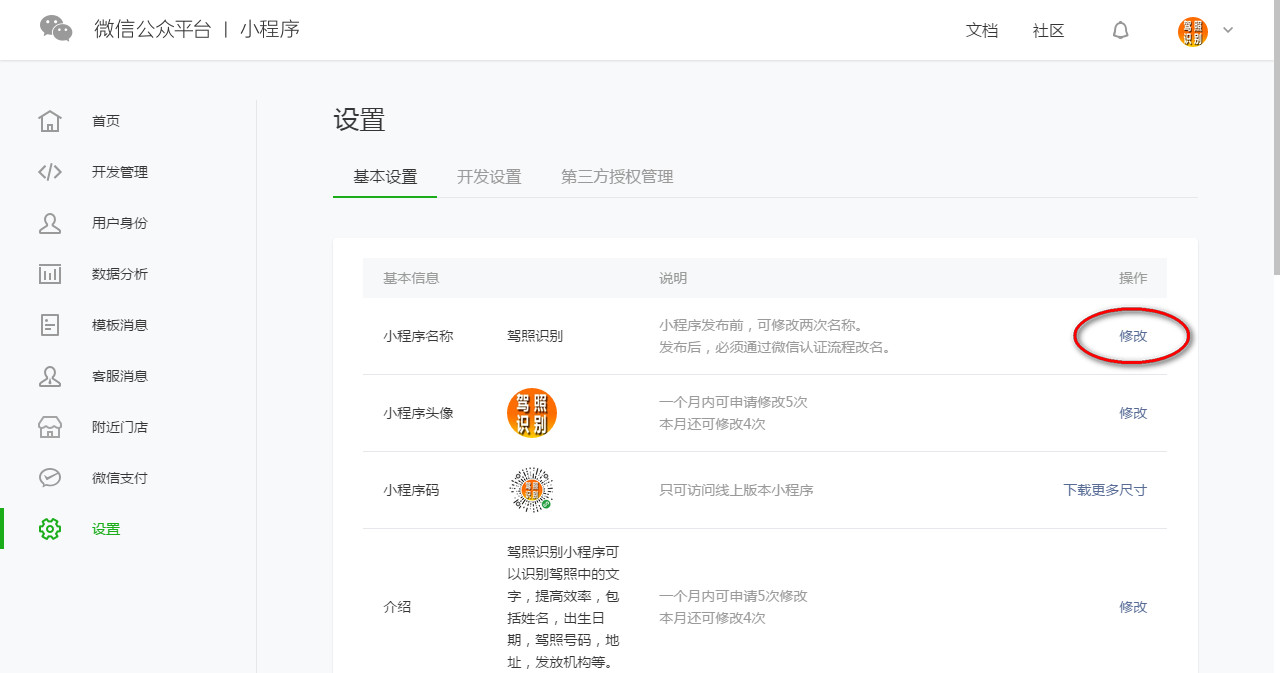The height and width of the screenshot is (673, 1280).
Task: Click the 微信支付 payment icon
Action: pyautogui.click(x=50, y=478)
